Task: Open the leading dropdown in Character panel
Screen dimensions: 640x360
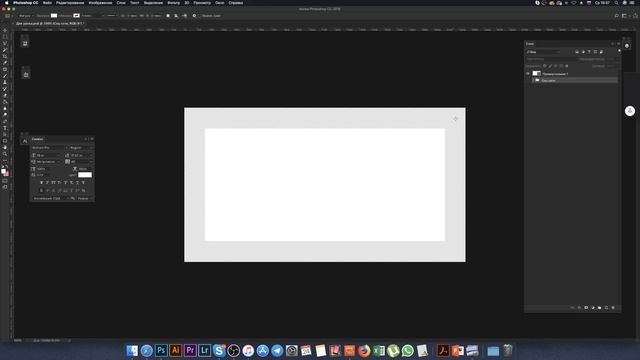Action: pos(82,156)
